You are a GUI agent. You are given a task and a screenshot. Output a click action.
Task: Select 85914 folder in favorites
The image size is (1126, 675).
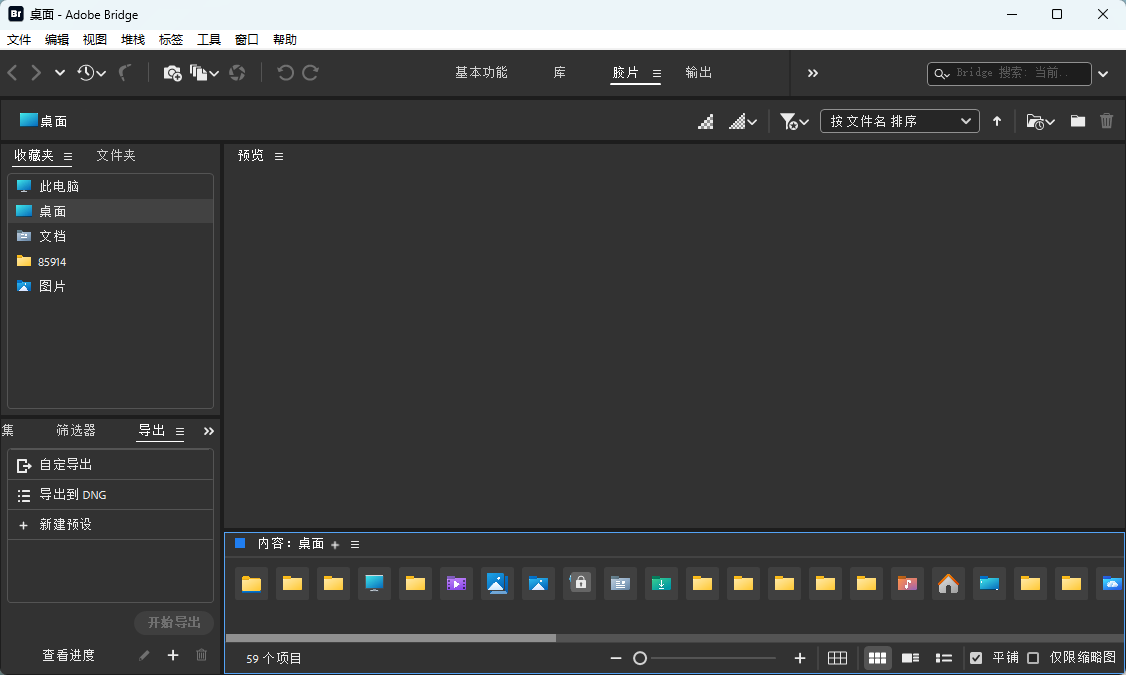111,261
